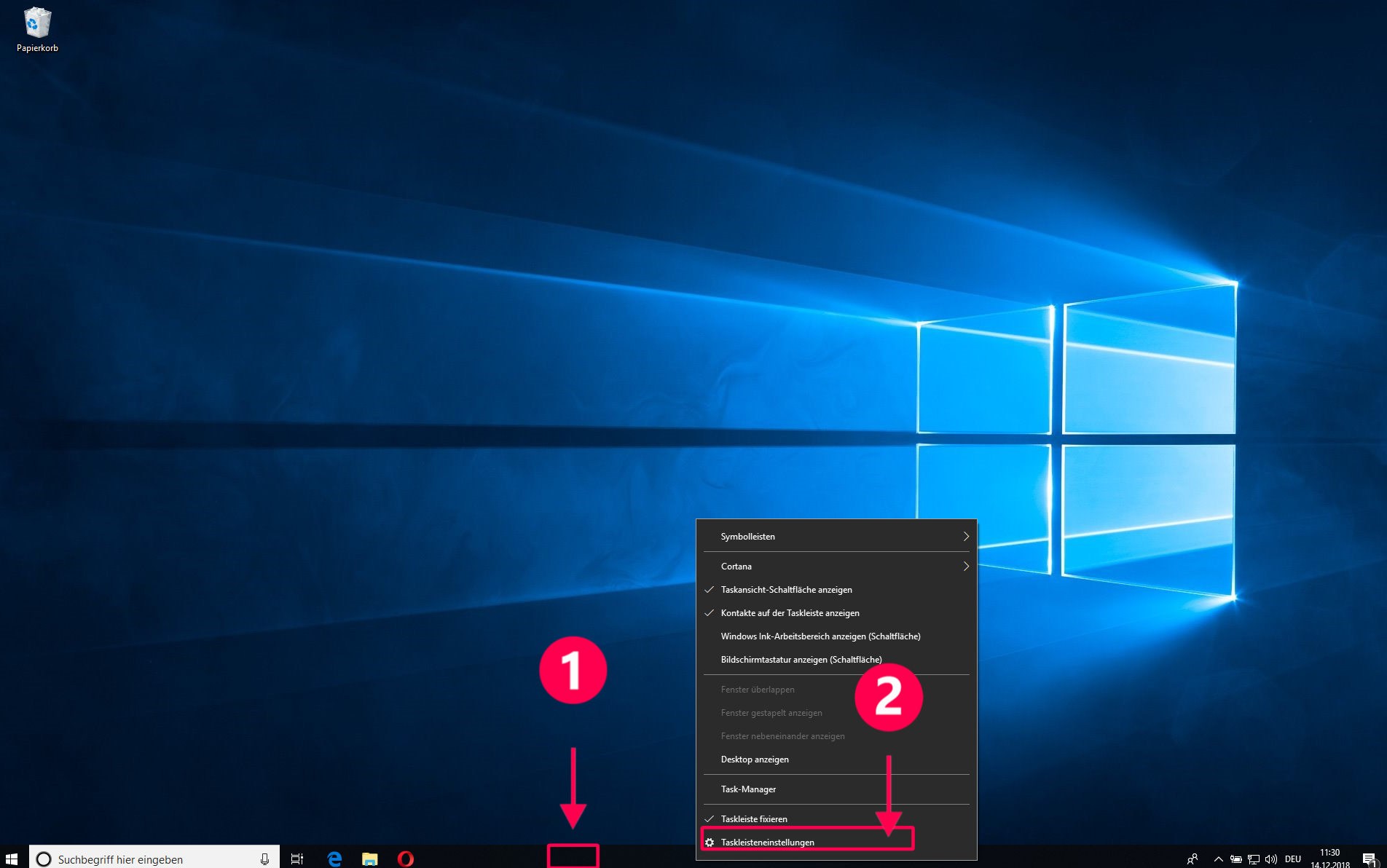This screenshot has width=1387, height=868.
Task: Click the Fenster überlappen entry
Action: click(x=836, y=690)
